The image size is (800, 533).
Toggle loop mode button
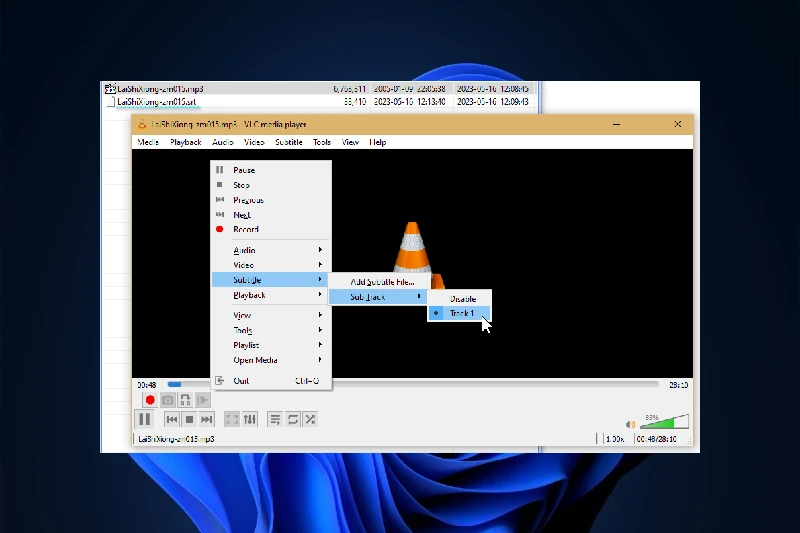293,419
